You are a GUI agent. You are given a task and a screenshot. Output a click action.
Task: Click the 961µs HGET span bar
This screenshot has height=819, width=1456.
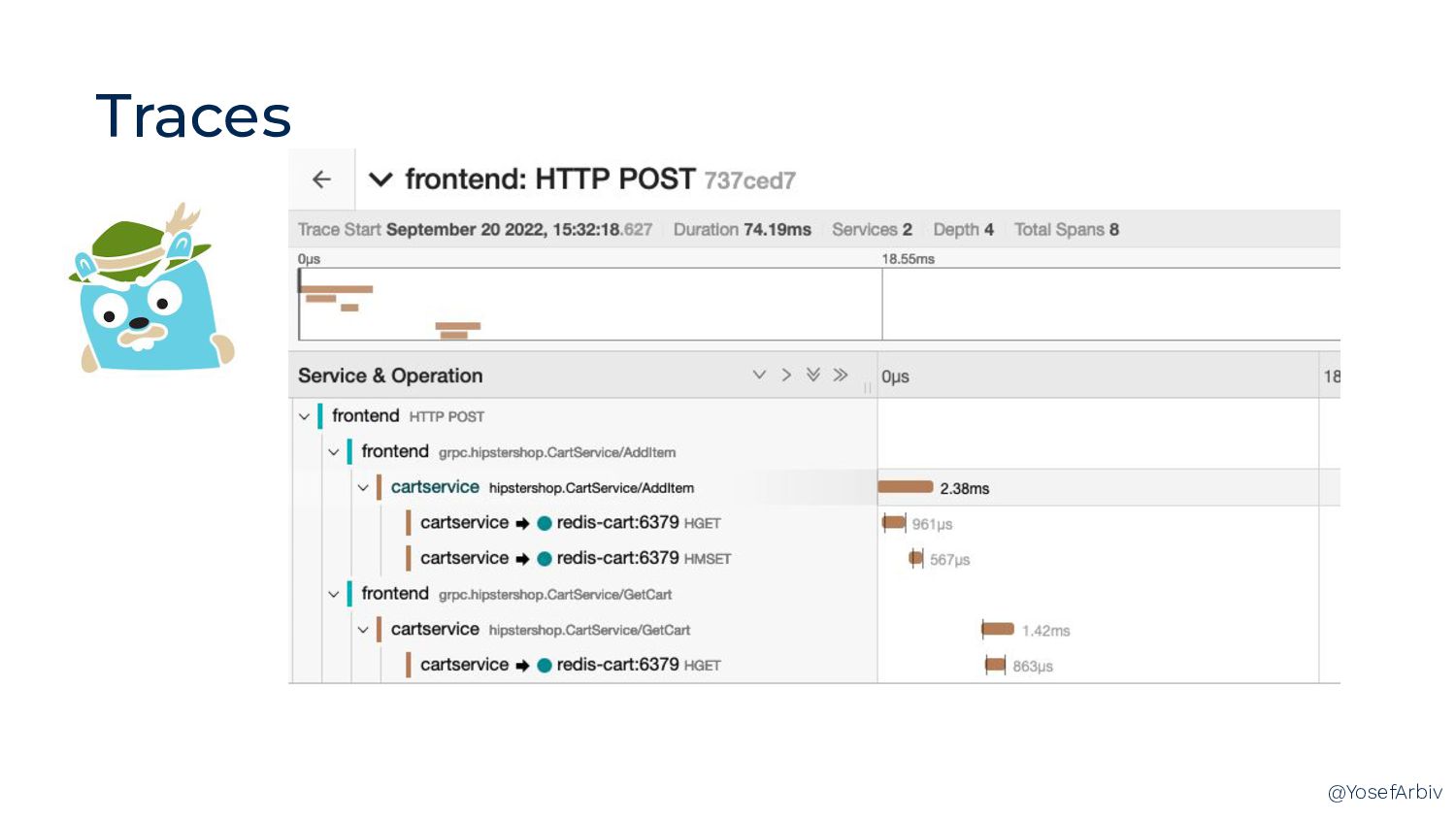pos(894,523)
